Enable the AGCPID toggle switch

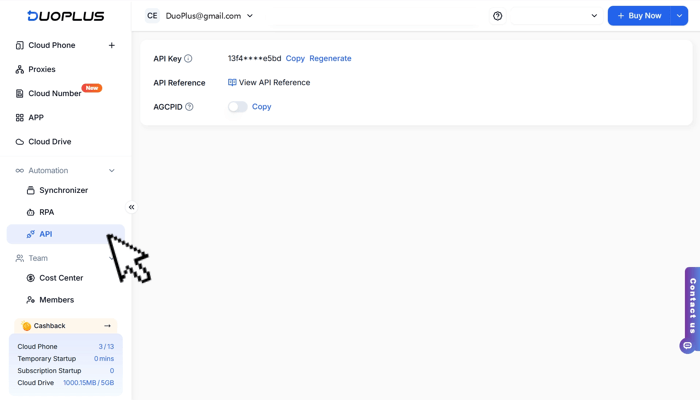click(237, 107)
